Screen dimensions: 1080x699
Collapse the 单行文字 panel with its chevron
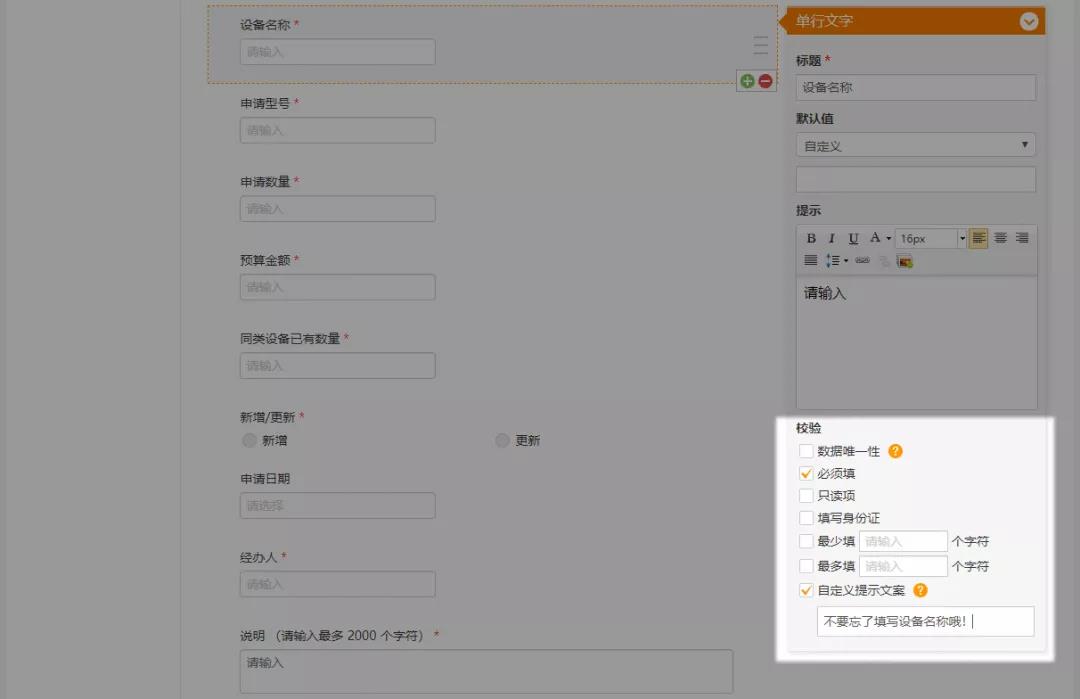click(x=1028, y=21)
